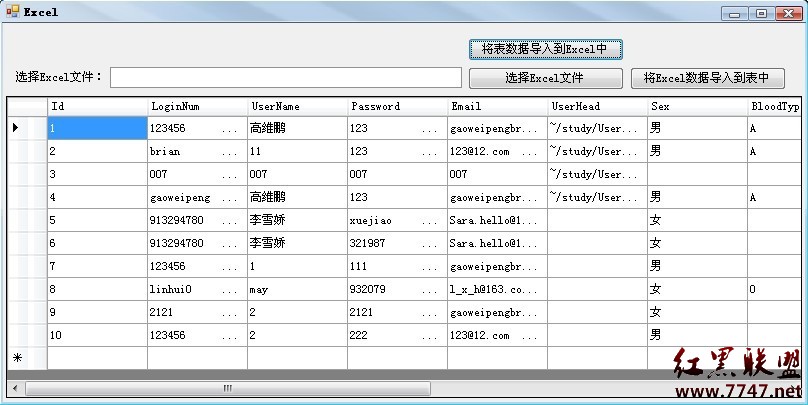Select Email cell 'l_x_h@163.co...'

pyautogui.click(x=497, y=289)
